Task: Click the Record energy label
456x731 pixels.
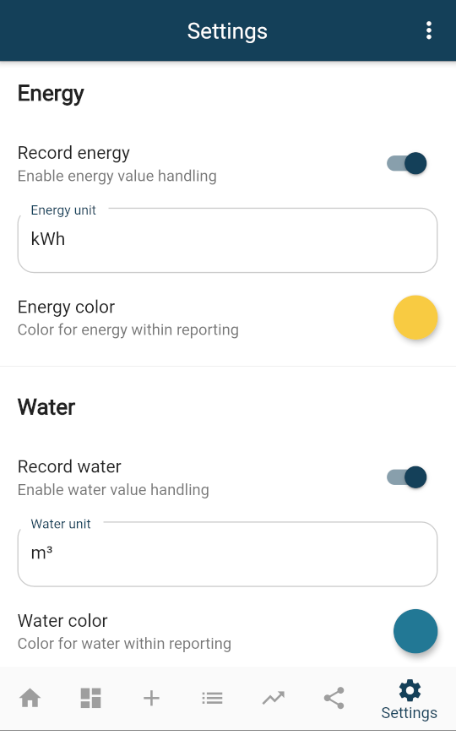Action: pyautogui.click(x=74, y=153)
